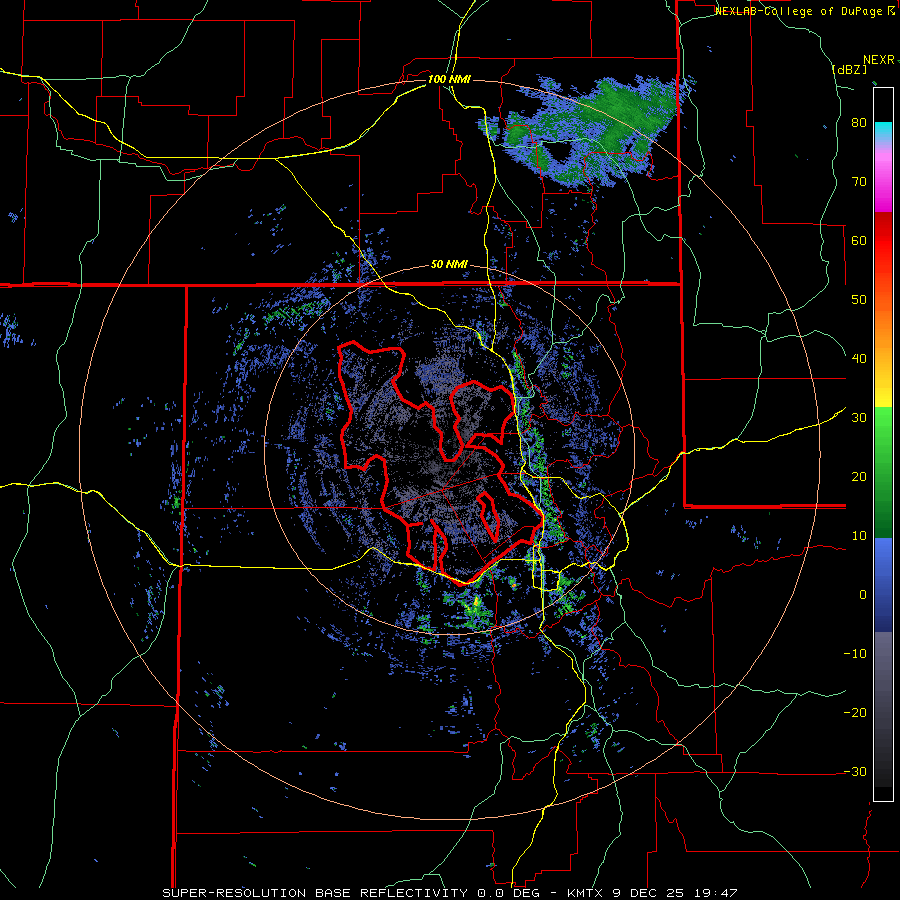Click the 60 value on dBZ scale
Viewport: 900px width, 900px height.
pos(859,240)
